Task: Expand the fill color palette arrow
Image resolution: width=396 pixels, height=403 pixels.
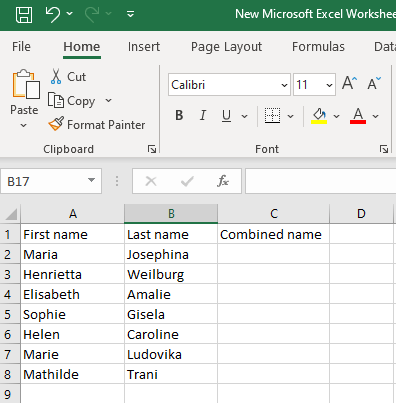Action: point(336,116)
